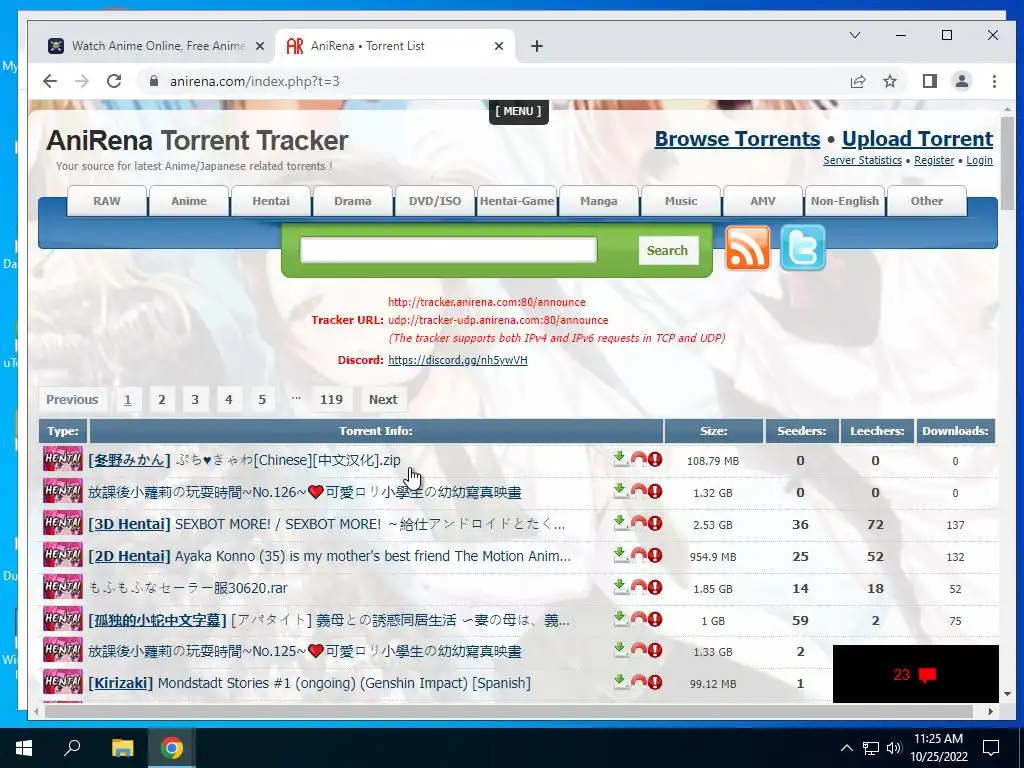Jump to page 119 of torrents
This screenshot has height=768, width=1024.
[331, 400]
